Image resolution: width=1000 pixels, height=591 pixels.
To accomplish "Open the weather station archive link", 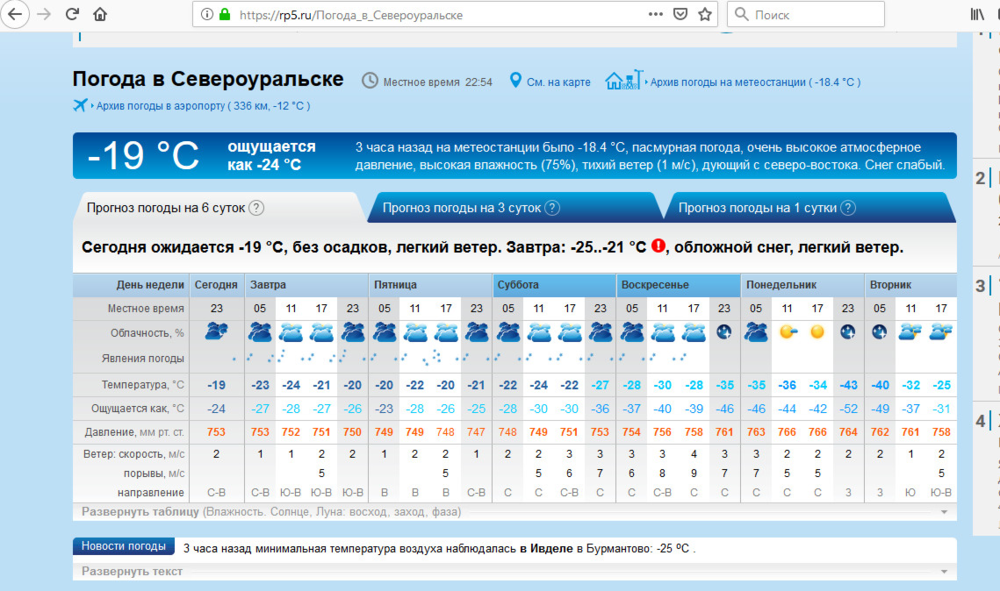I will (753, 82).
